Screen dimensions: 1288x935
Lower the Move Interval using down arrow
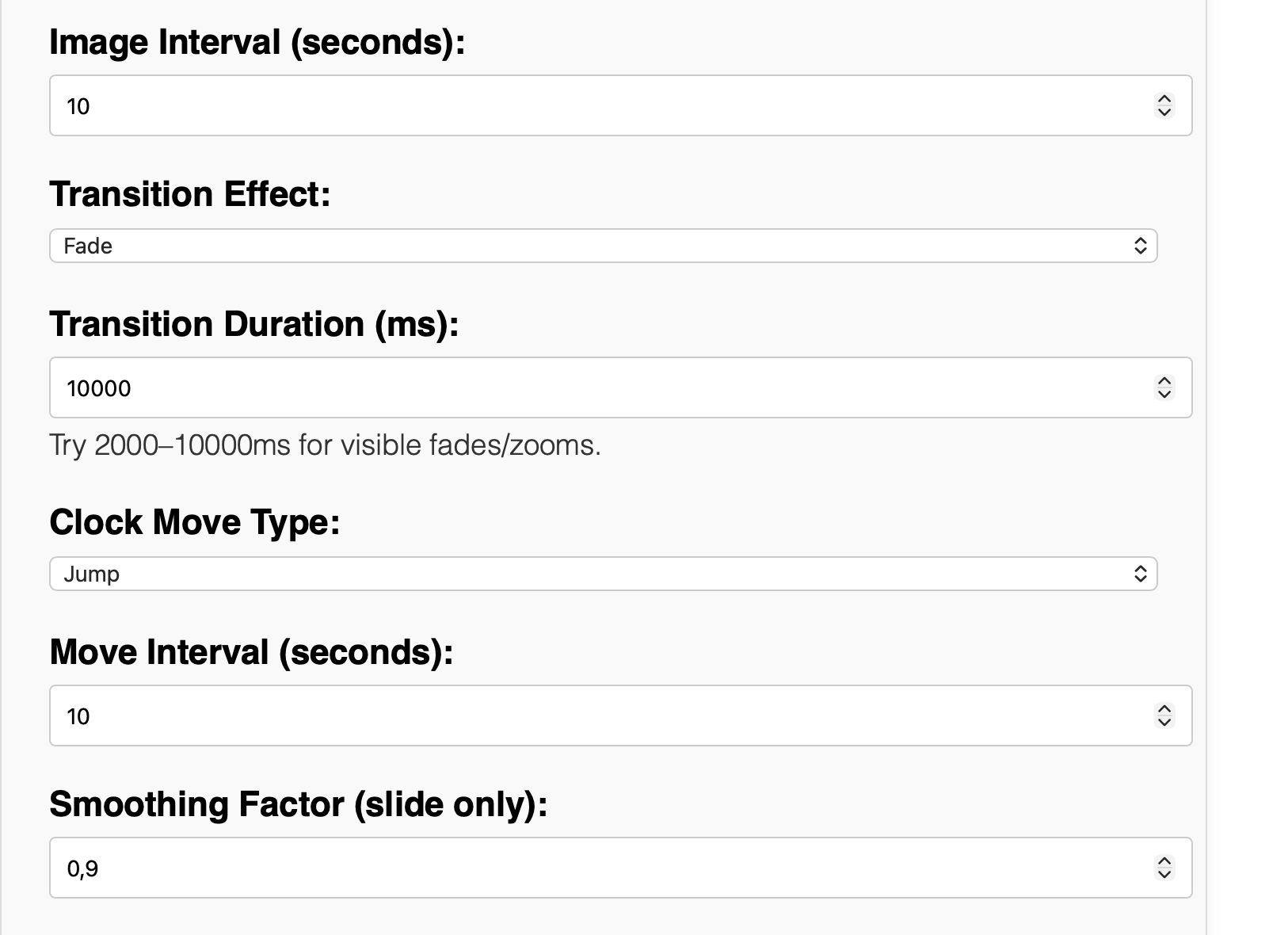(1164, 722)
